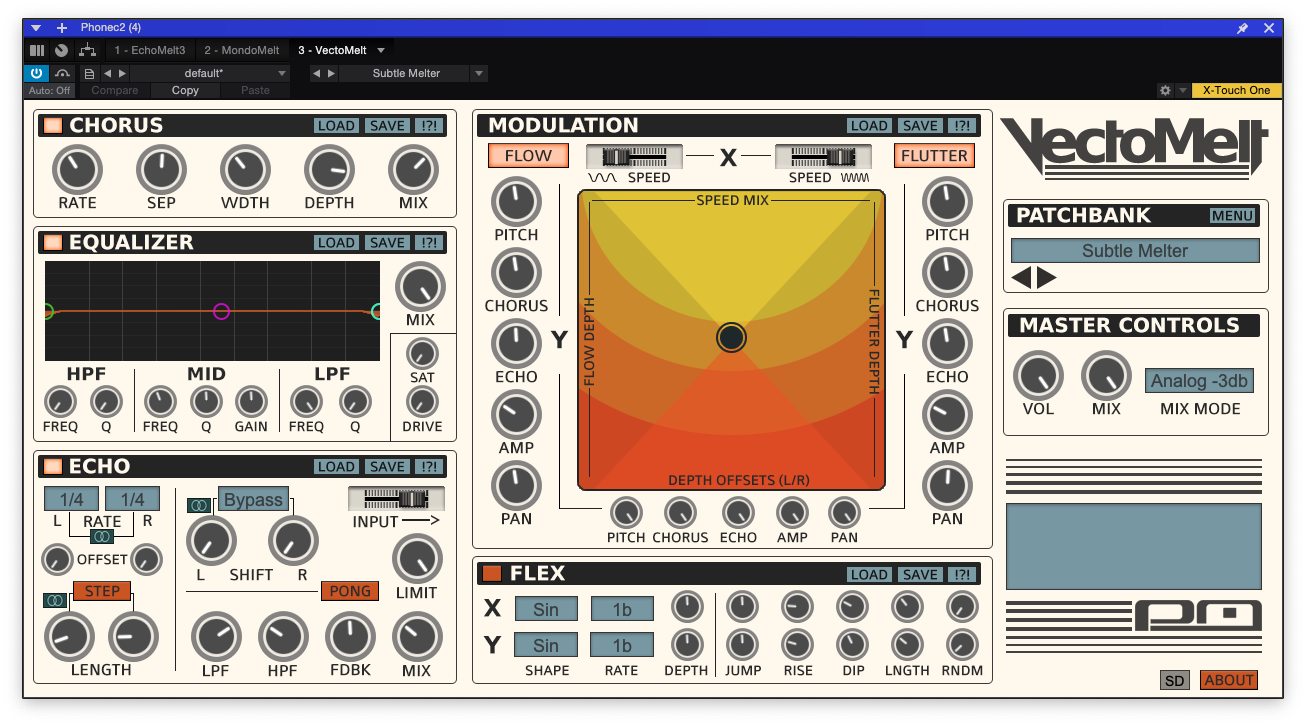Click the chorus RATE knob
The image size is (1306, 725).
77,169
